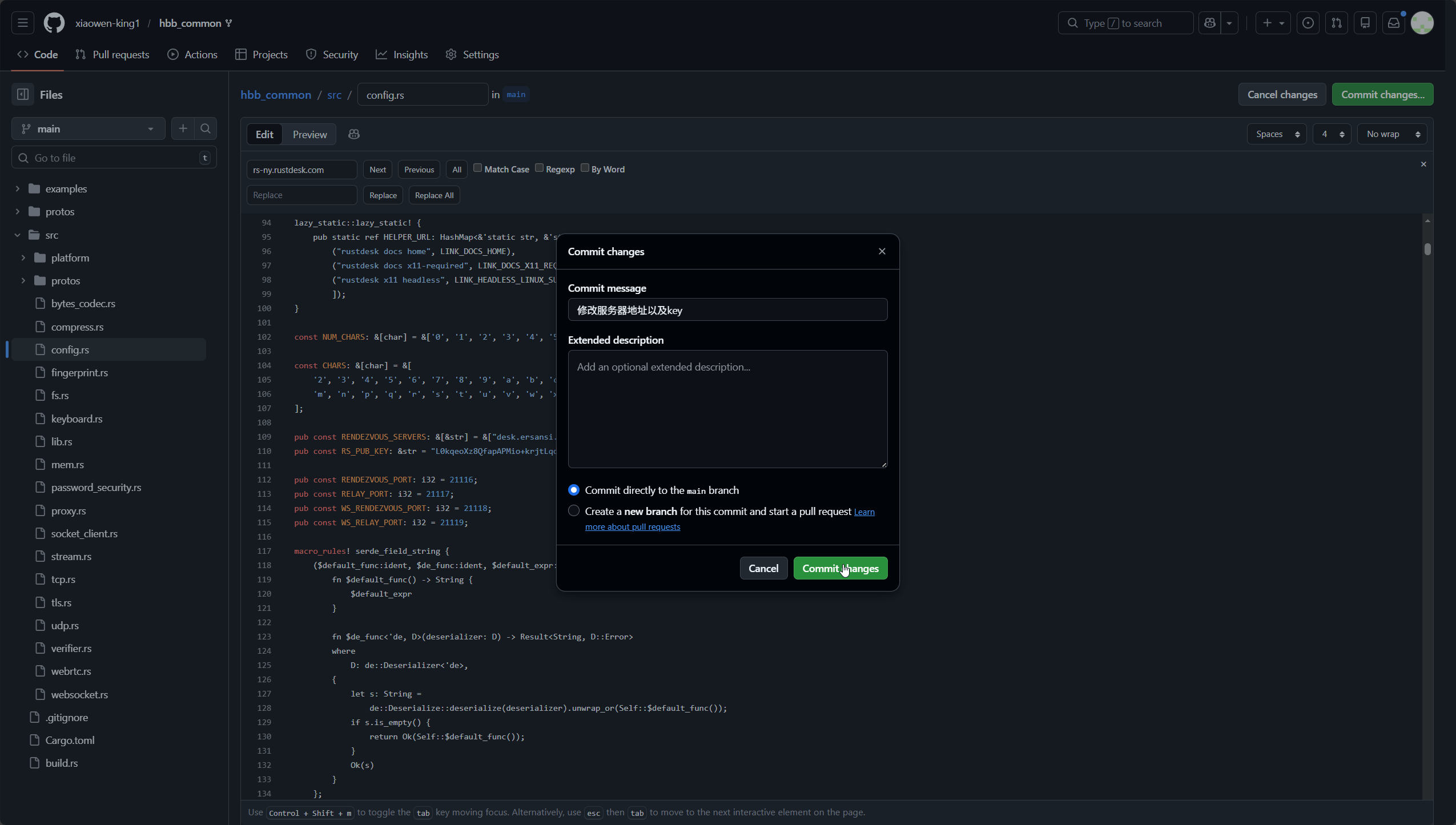Follow the Learn more about pull requests link

pyautogui.click(x=632, y=527)
